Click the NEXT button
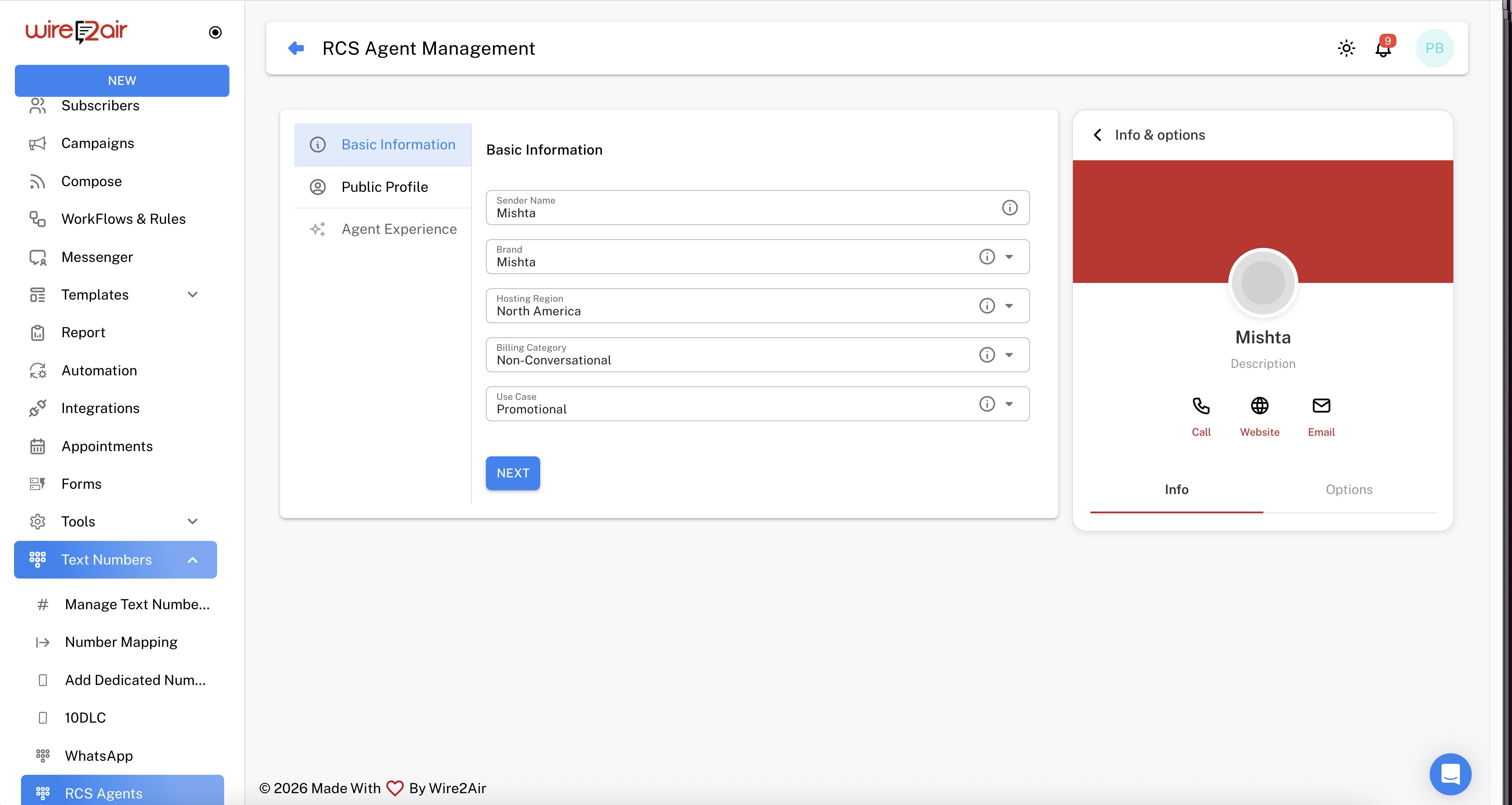 click(513, 473)
